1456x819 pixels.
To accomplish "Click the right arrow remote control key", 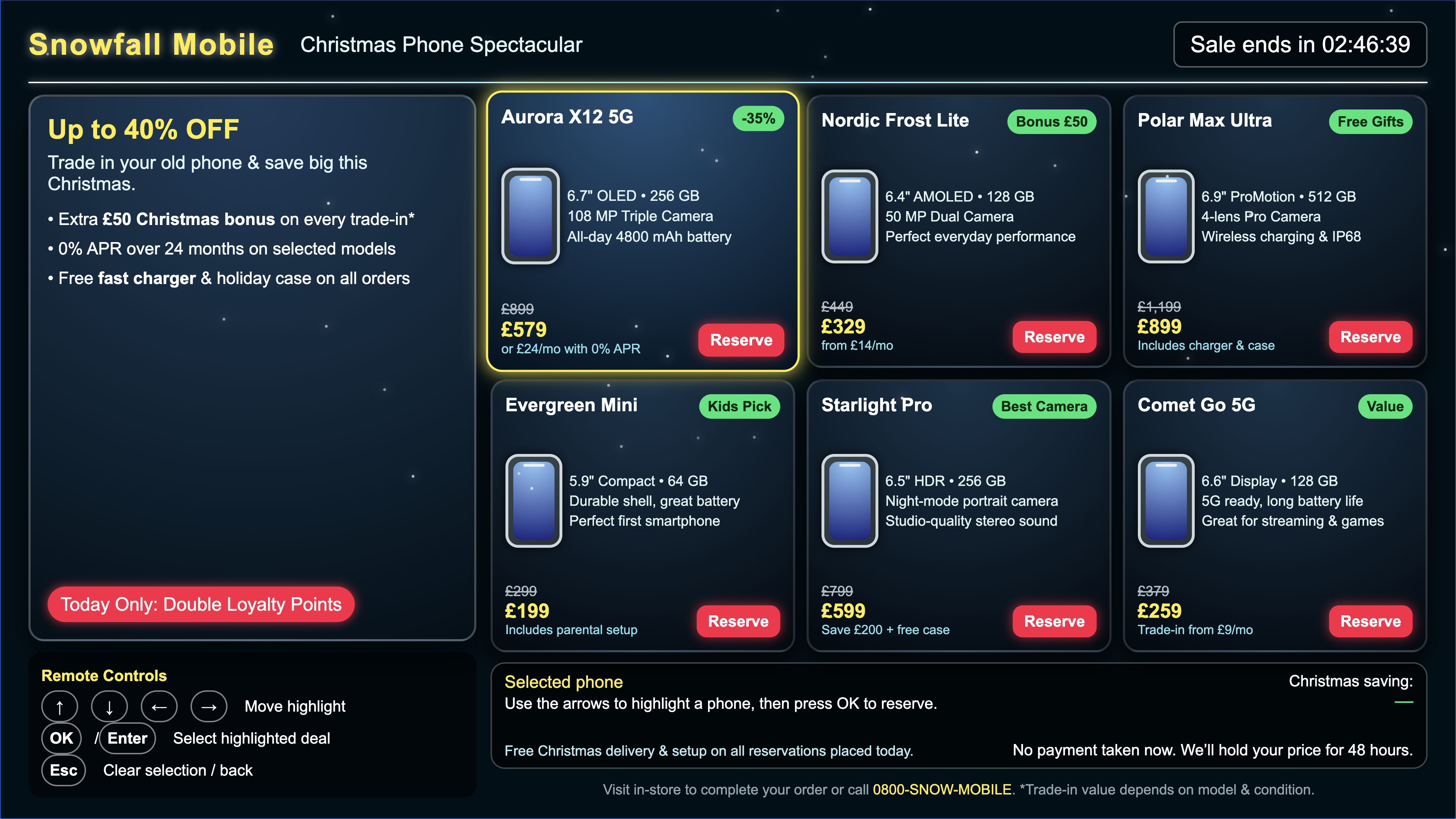I will (x=209, y=707).
